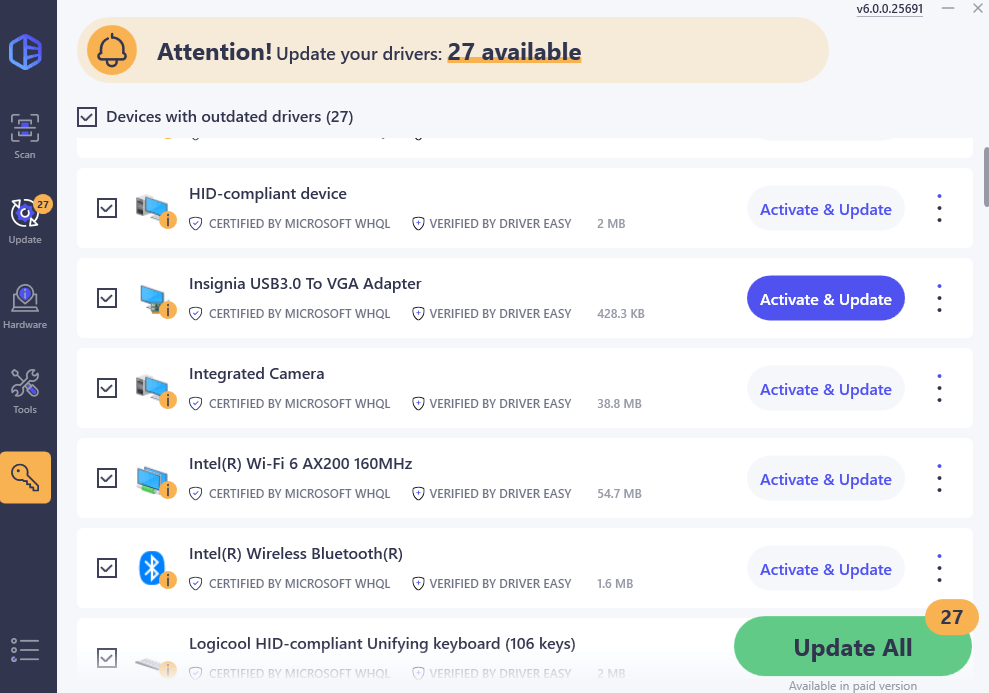Open more options for HID-compliant device
This screenshot has width=989, height=693.
(x=939, y=209)
